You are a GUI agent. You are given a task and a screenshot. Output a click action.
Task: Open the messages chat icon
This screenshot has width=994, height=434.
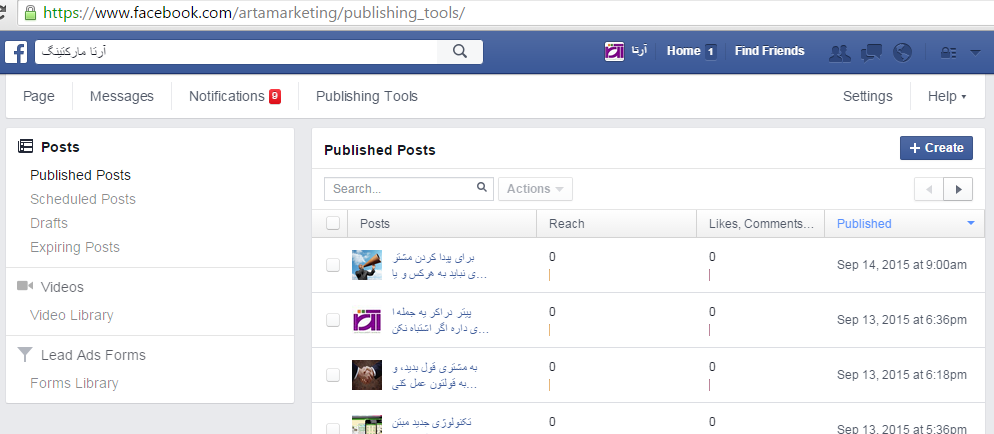871,52
